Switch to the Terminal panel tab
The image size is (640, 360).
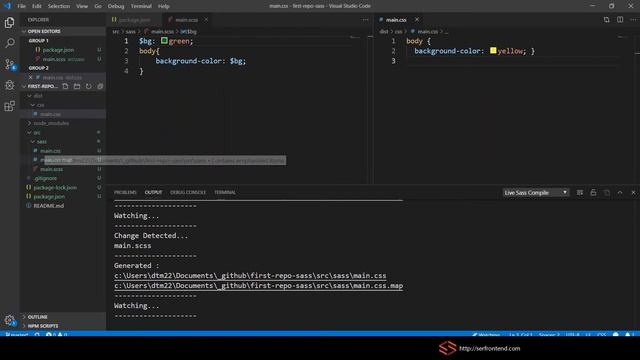[225, 192]
